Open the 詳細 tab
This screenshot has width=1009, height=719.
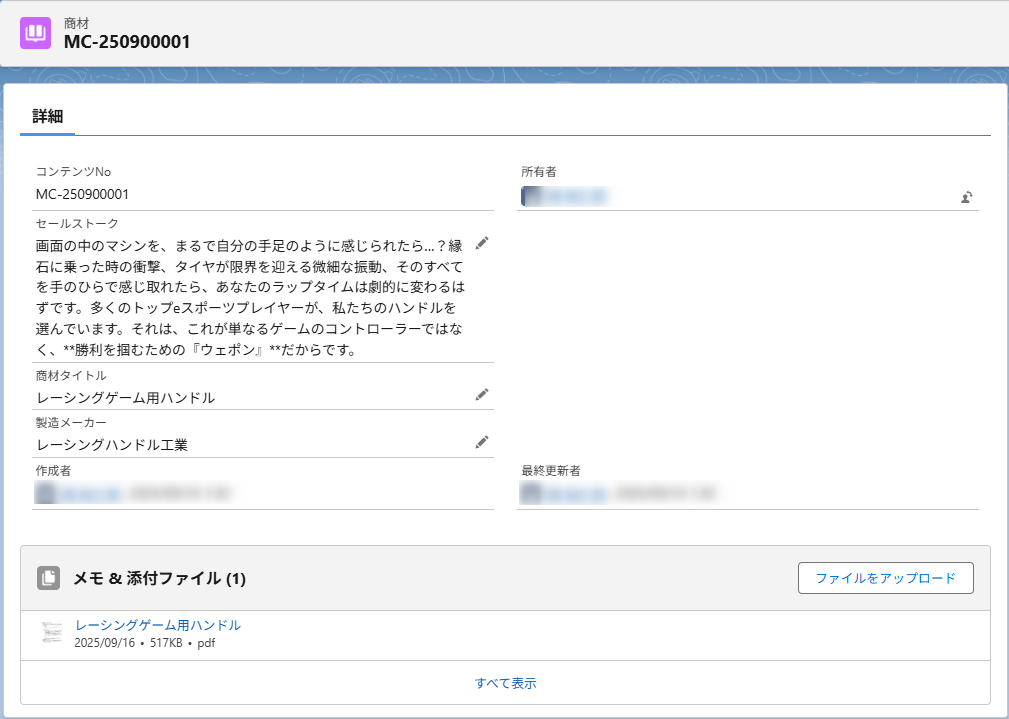pyautogui.click(x=47, y=116)
